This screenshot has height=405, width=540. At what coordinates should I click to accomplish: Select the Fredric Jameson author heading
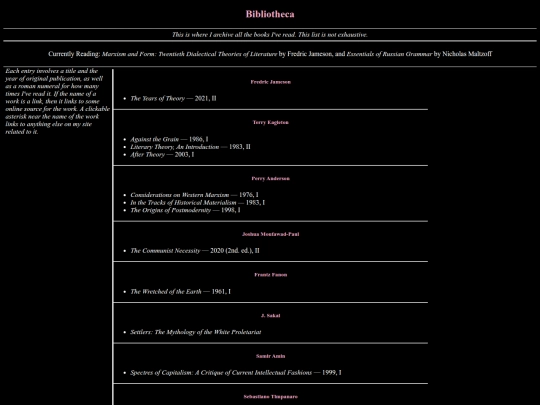coord(271,82)
